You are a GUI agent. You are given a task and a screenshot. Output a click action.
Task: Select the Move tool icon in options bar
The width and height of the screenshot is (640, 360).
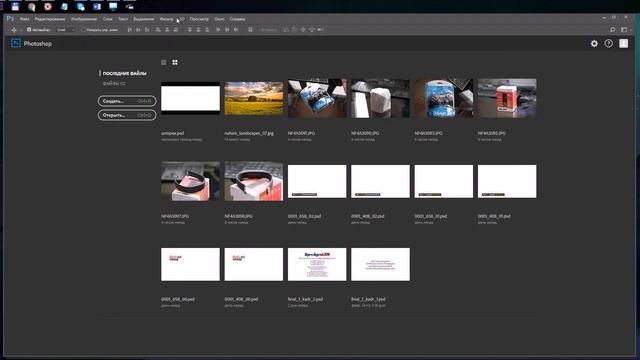pos(14,30)
